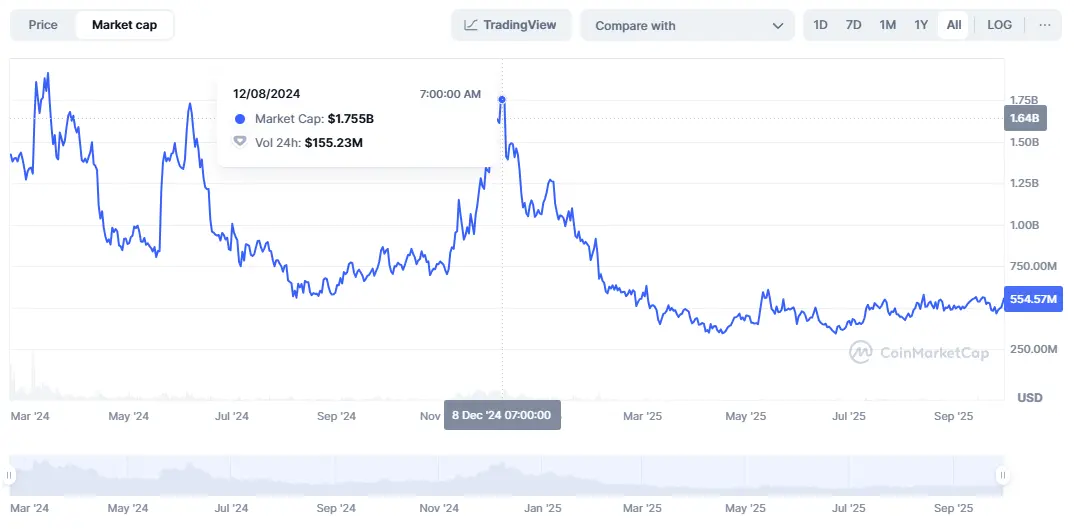Select the 1M time range
1074x529 pixels.
[887, 25]
